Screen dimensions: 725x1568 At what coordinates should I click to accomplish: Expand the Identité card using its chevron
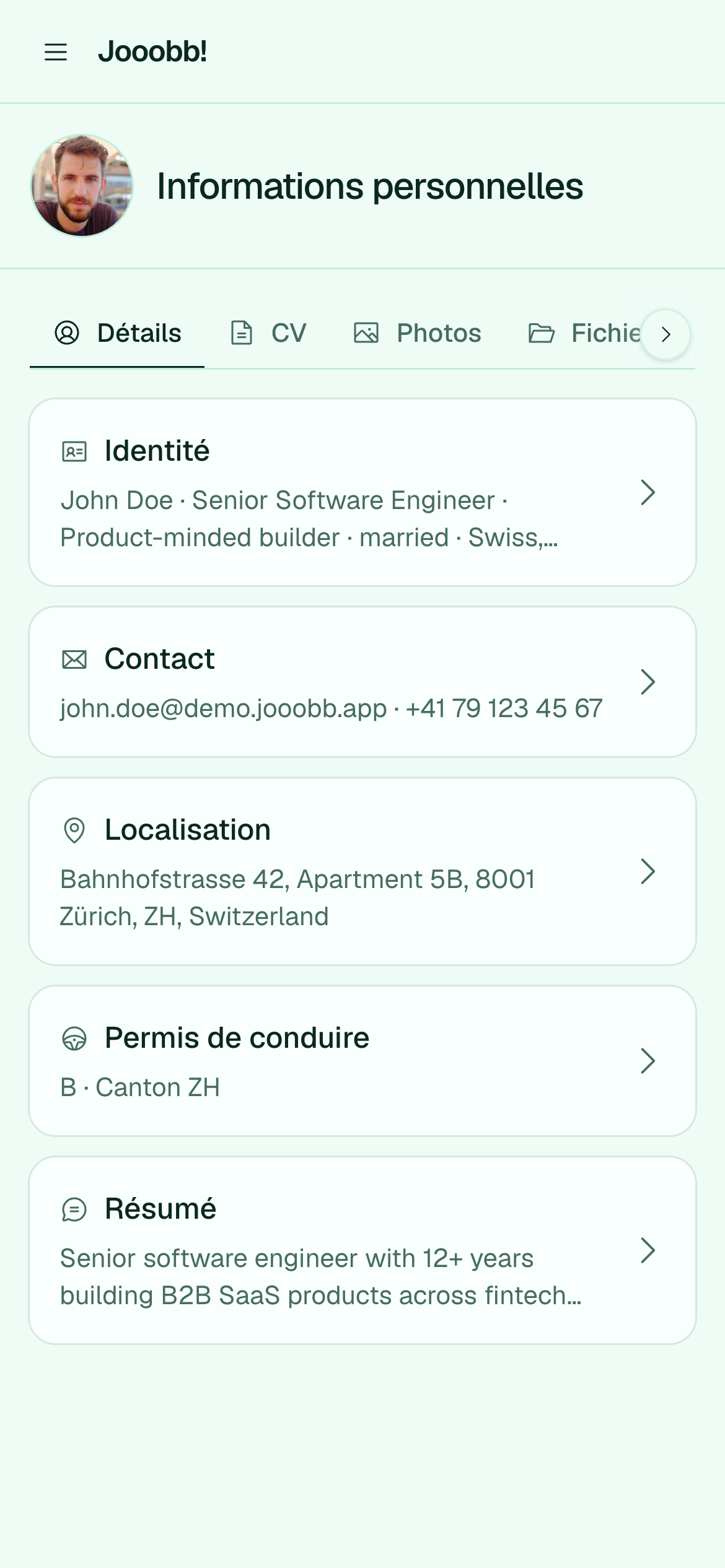(x=648, y=492)
